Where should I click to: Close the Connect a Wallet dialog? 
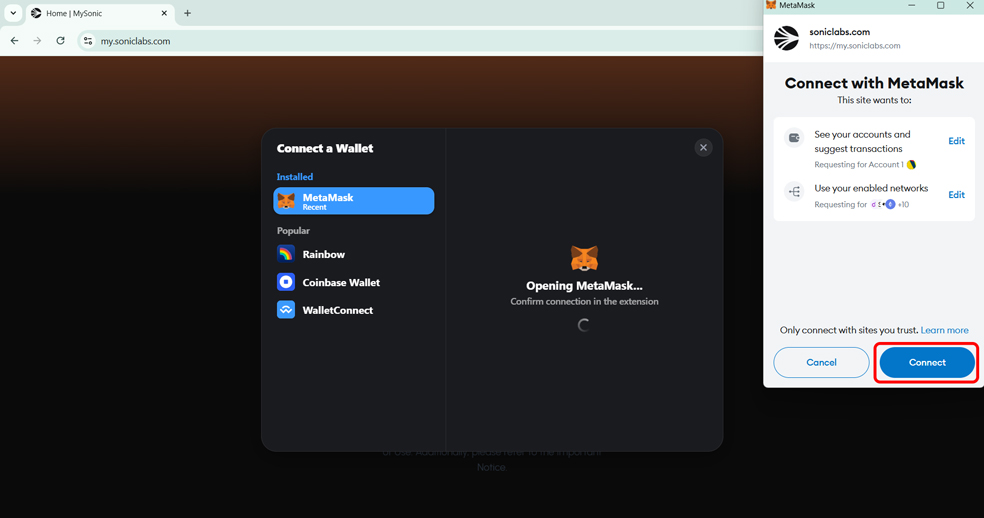(x=703, y=147)
